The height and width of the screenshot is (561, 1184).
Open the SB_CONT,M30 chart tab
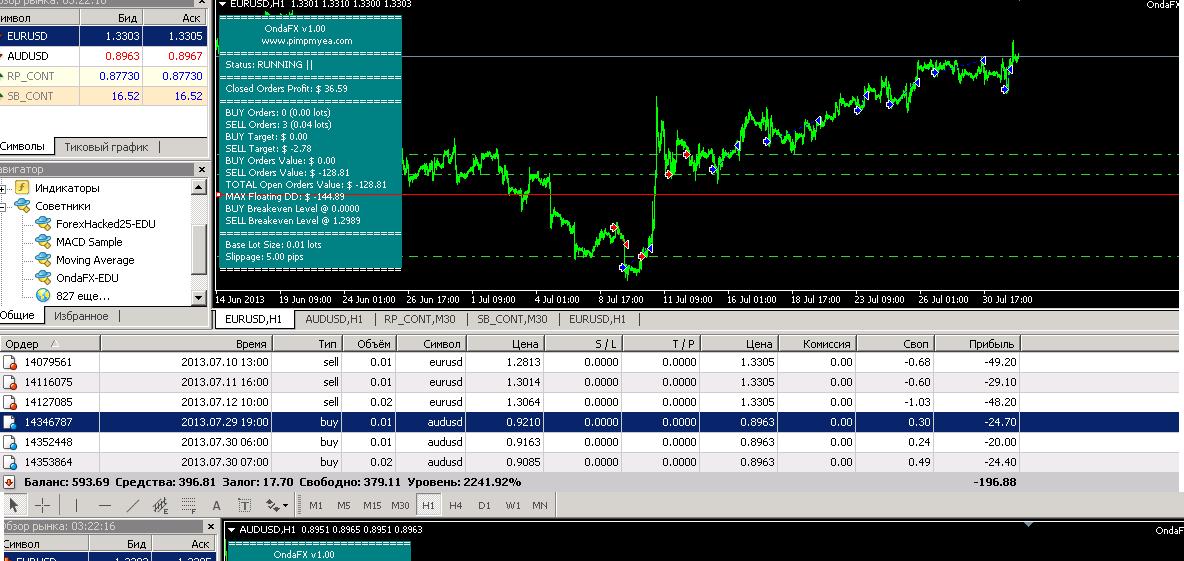point(513,319)
